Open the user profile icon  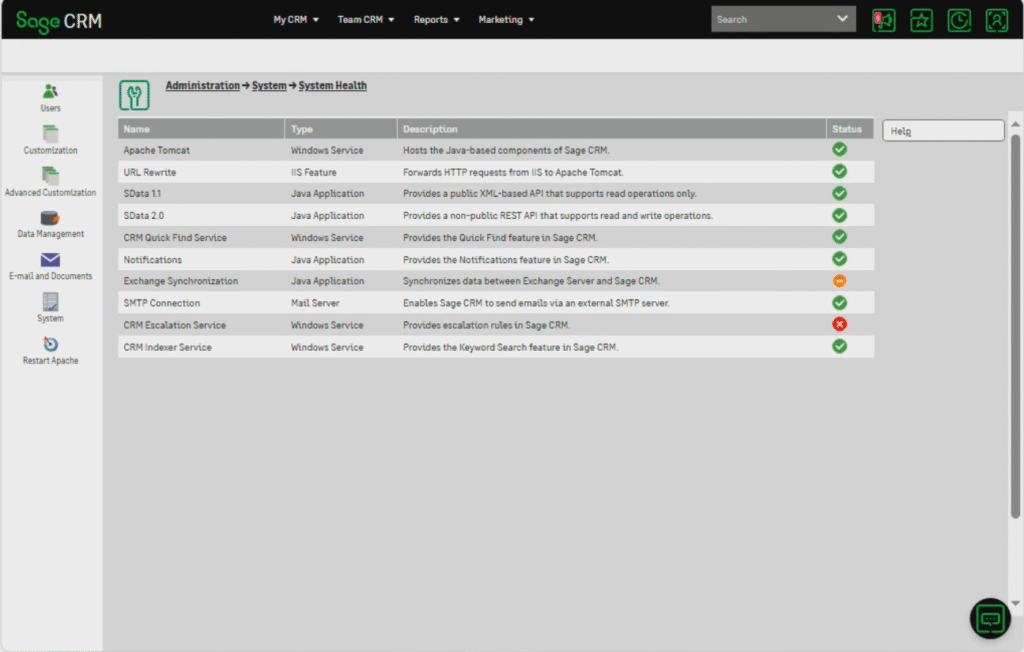997,20
